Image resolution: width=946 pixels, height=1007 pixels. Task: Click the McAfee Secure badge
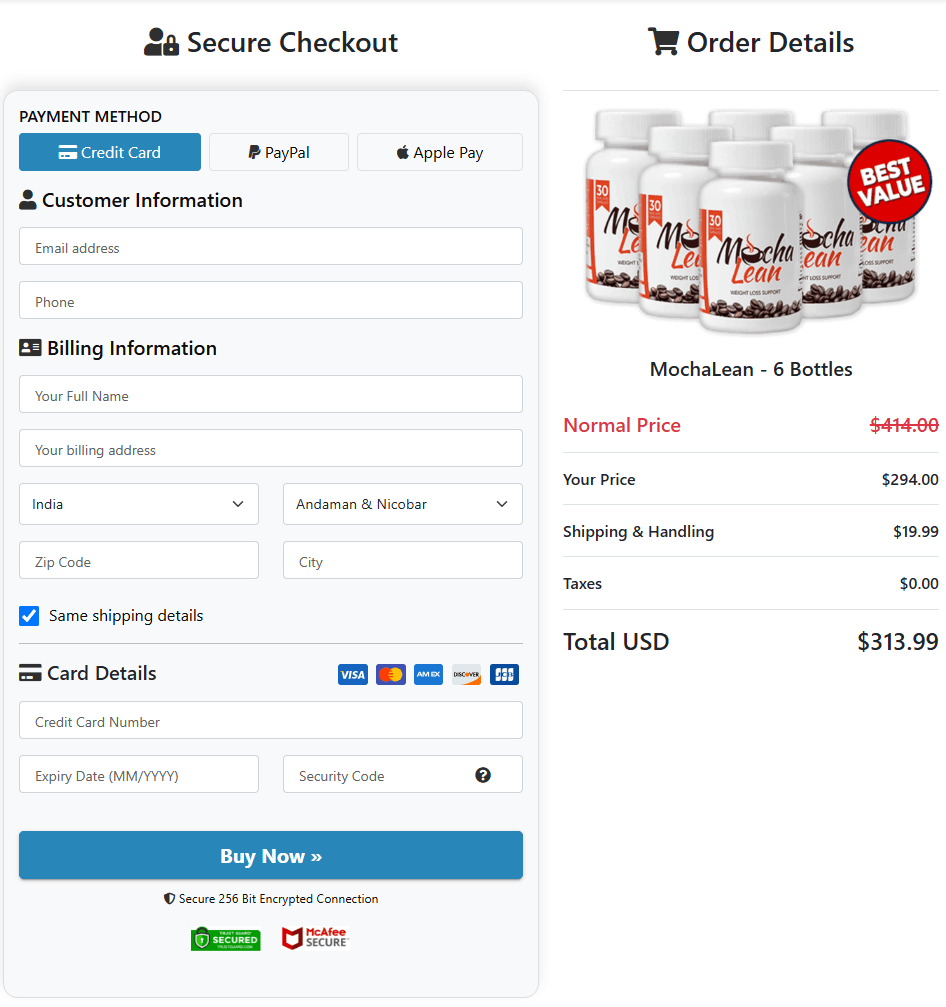click(314, 937)
